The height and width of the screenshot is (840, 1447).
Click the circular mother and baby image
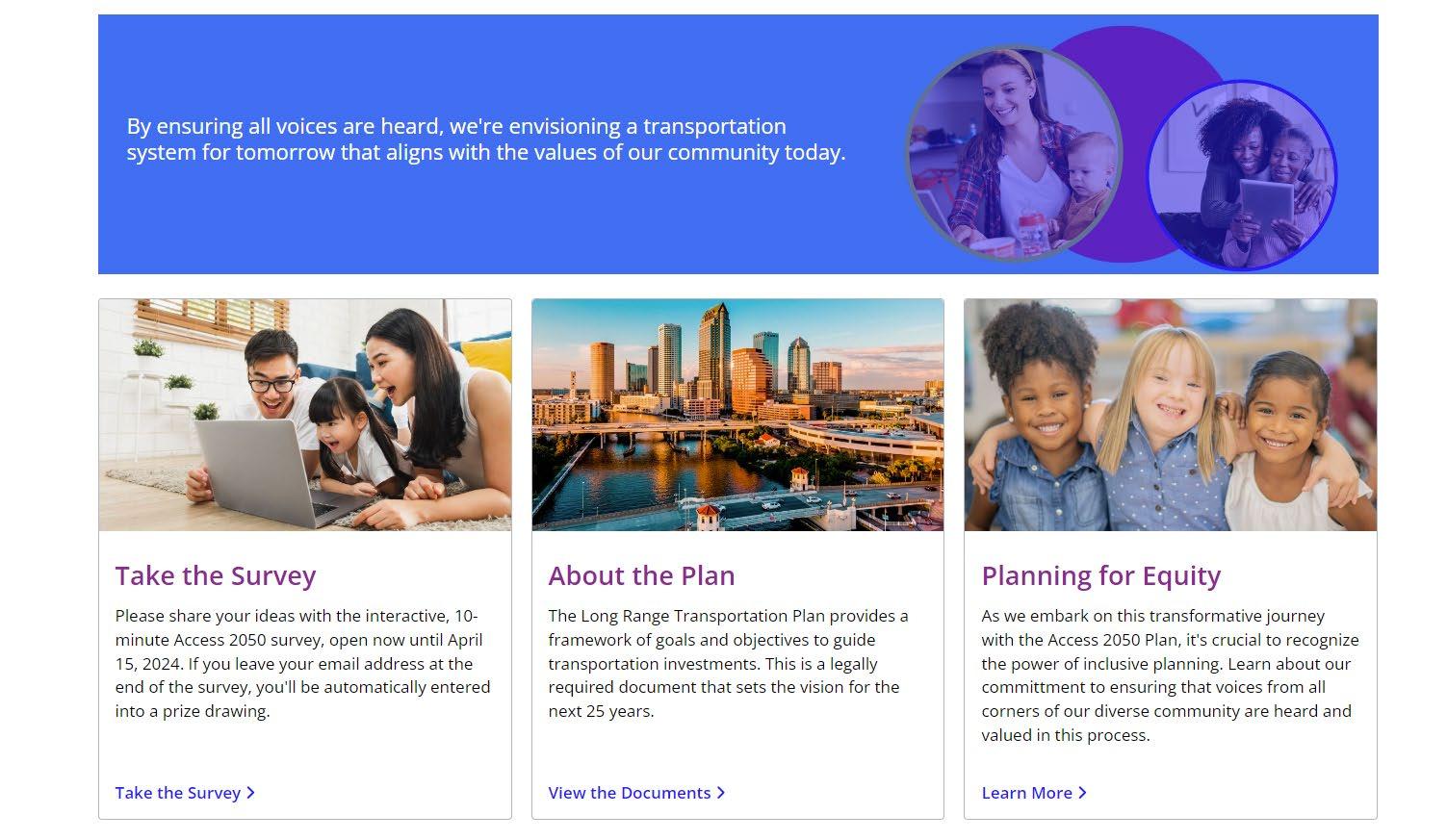click(1013, 154)
